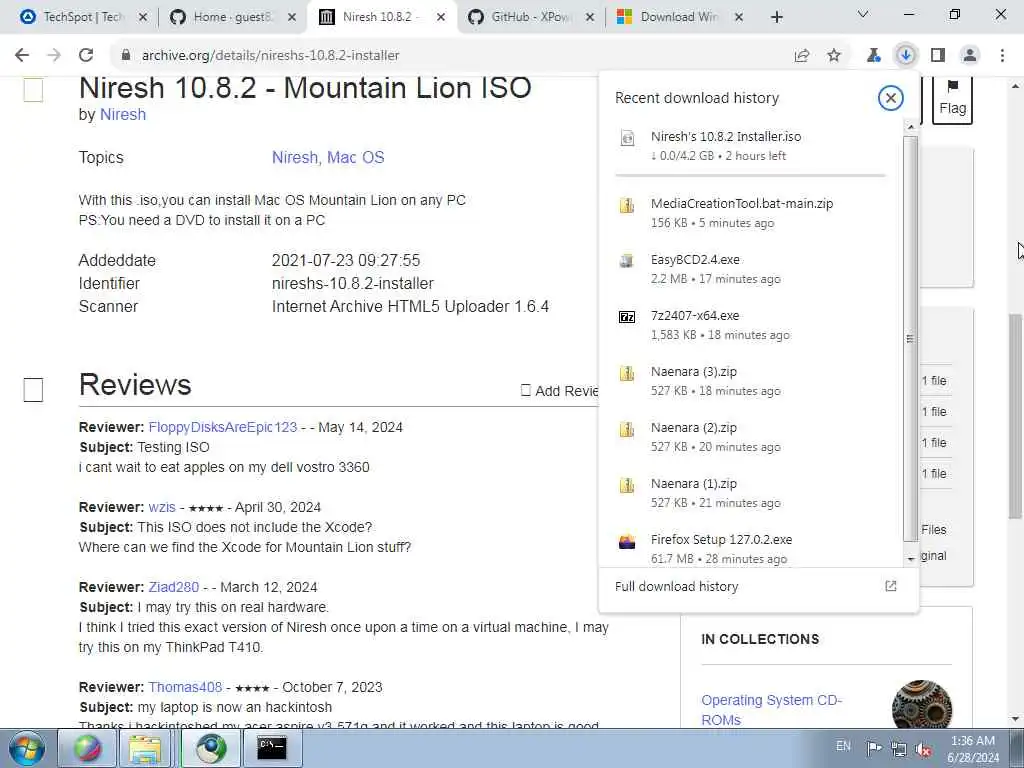Open the command prompt taskbar window
The height and width of the screenshot is (768, 1024).
(x=271, y=748)
